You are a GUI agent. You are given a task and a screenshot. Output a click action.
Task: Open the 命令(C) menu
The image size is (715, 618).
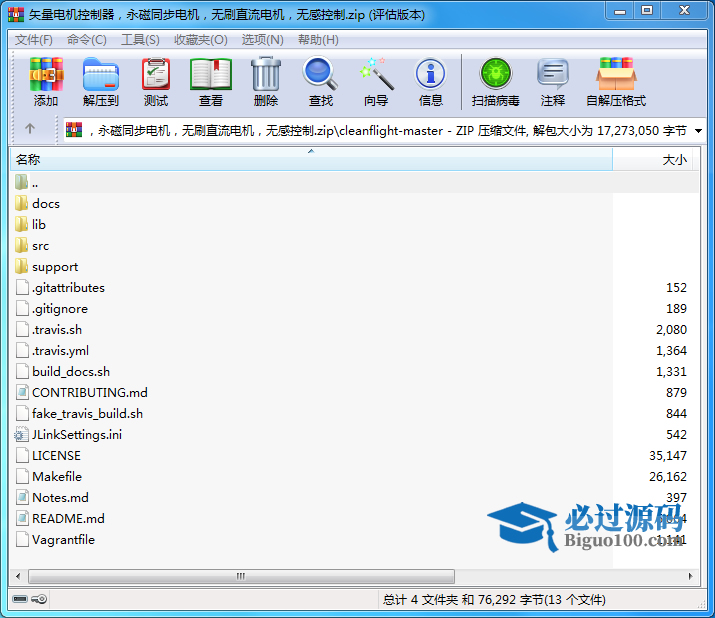point(87,40)
